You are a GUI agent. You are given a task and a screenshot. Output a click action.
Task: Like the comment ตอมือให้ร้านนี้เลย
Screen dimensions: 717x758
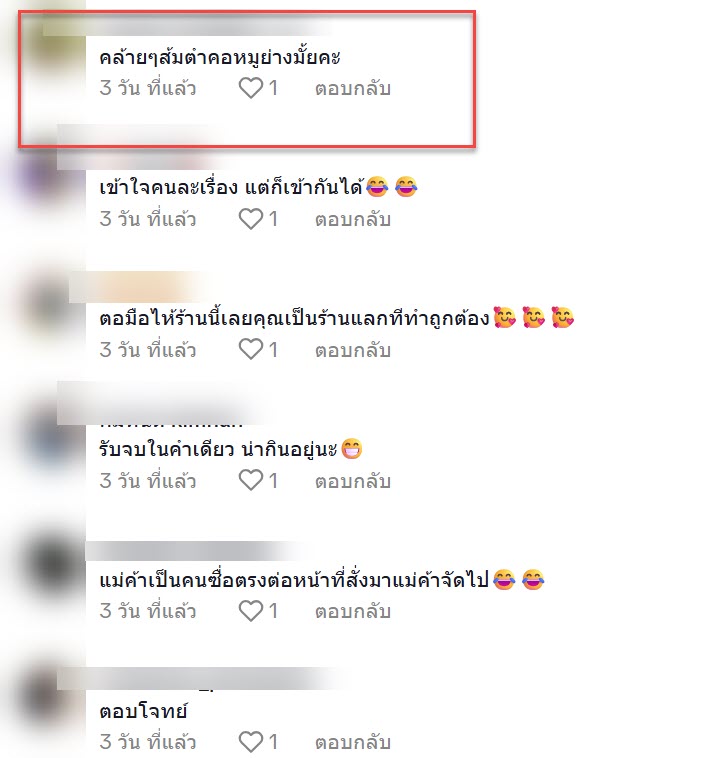[251, 350]
